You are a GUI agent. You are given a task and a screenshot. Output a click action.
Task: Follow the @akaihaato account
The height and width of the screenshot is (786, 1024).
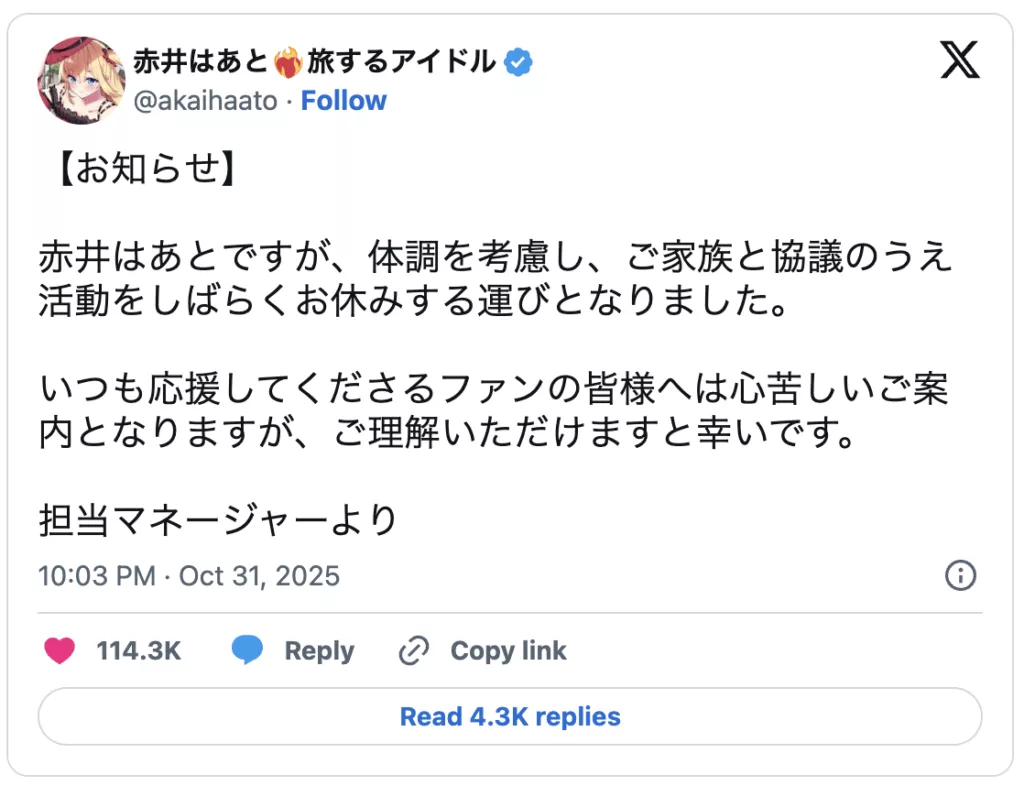pos(344,101)
